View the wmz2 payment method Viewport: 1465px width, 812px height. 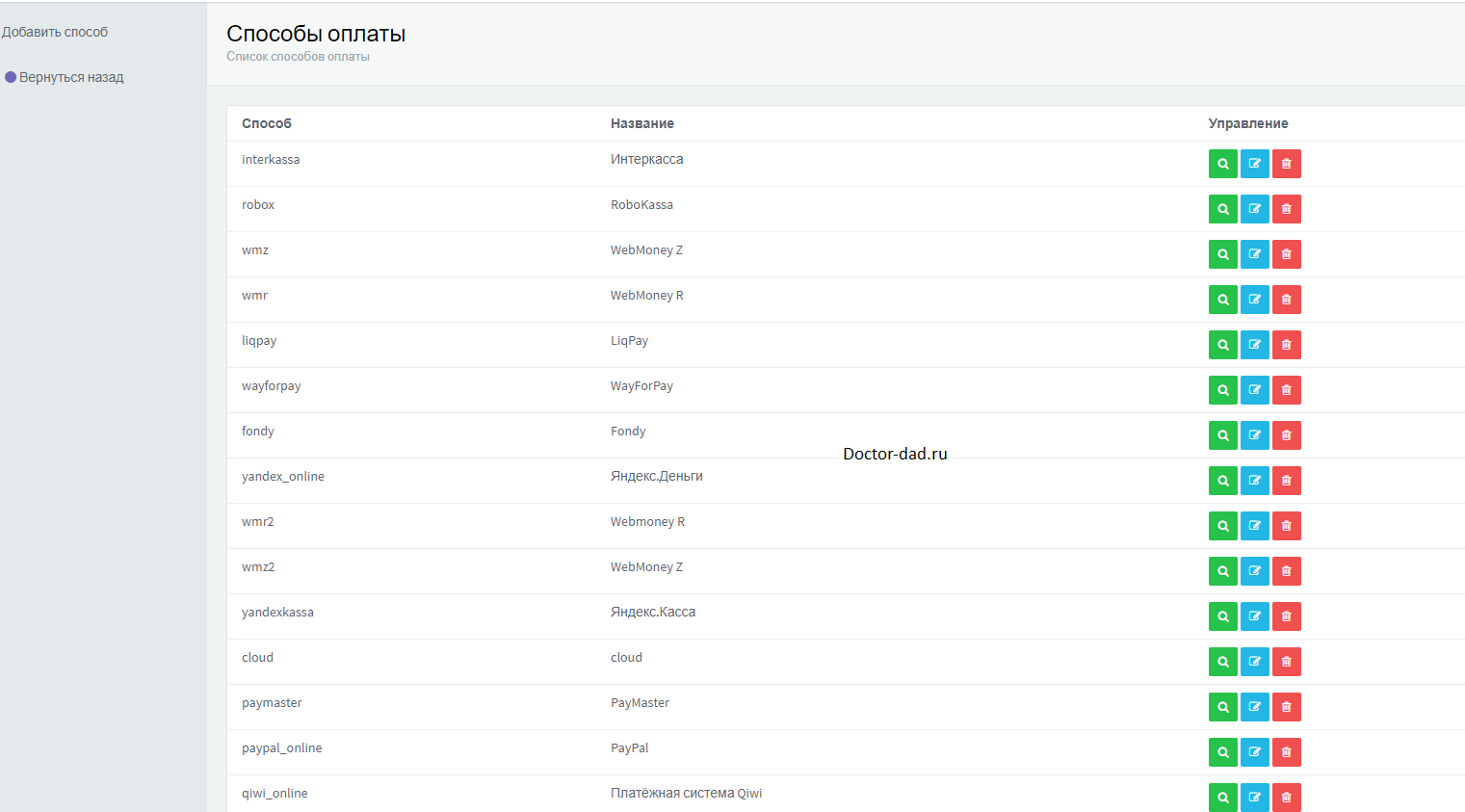pyautogui.click(x=1223, y=571)
